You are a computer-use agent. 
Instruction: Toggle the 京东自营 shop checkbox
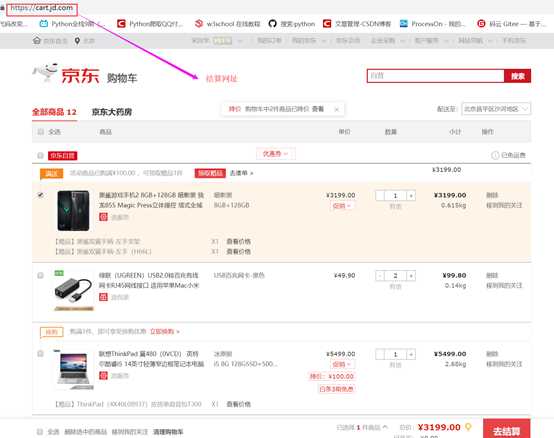coord(40,155)
